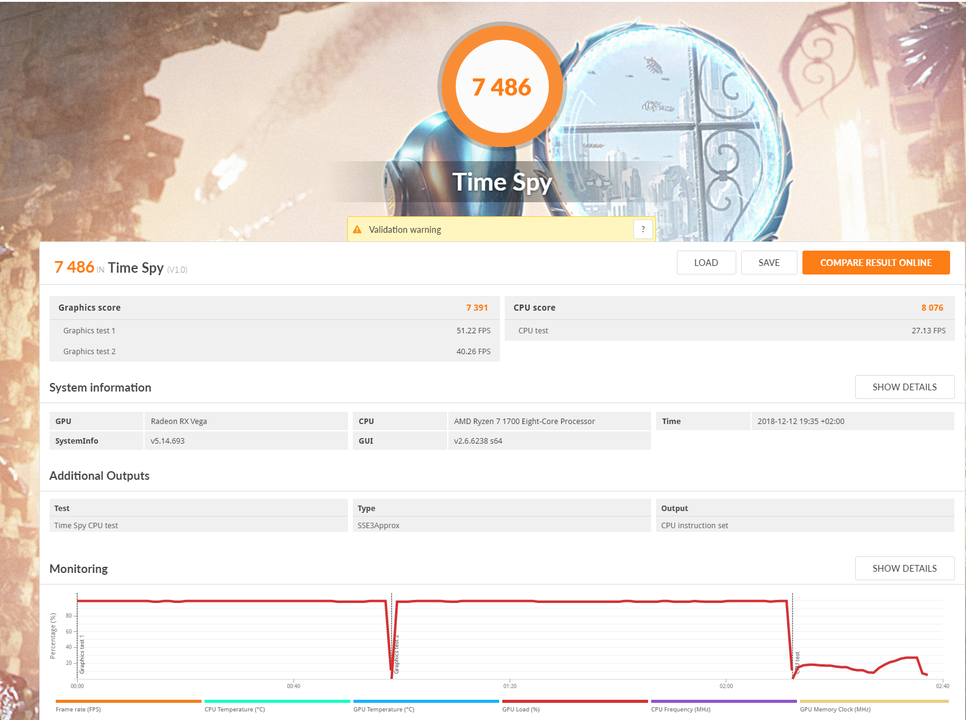Show details for System information
The height and width of the screenshot is (720, 966).
click(904, 387)
